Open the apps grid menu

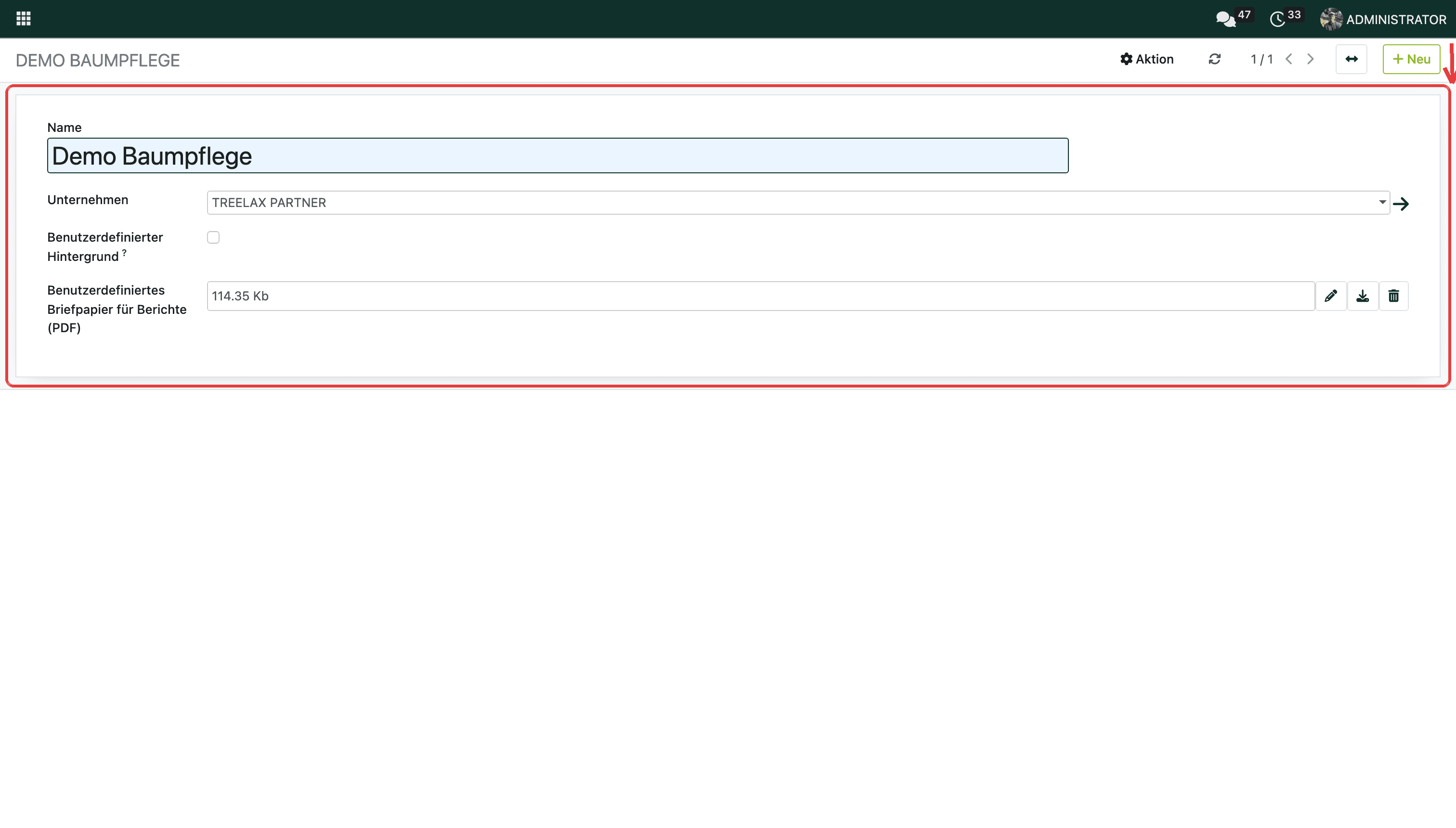click(23, 19)
